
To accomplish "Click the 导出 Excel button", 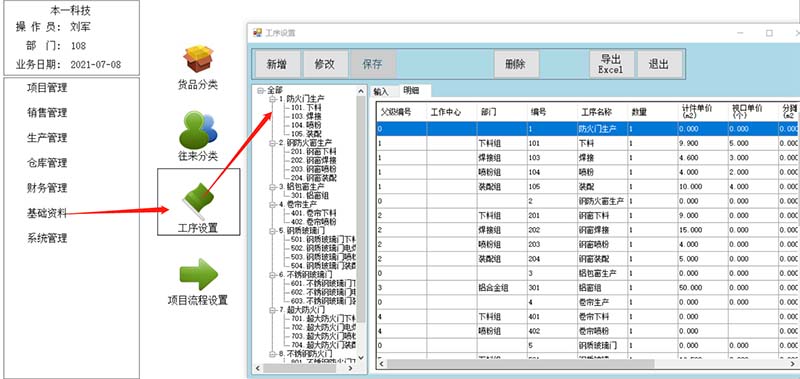I will (611, 64).
